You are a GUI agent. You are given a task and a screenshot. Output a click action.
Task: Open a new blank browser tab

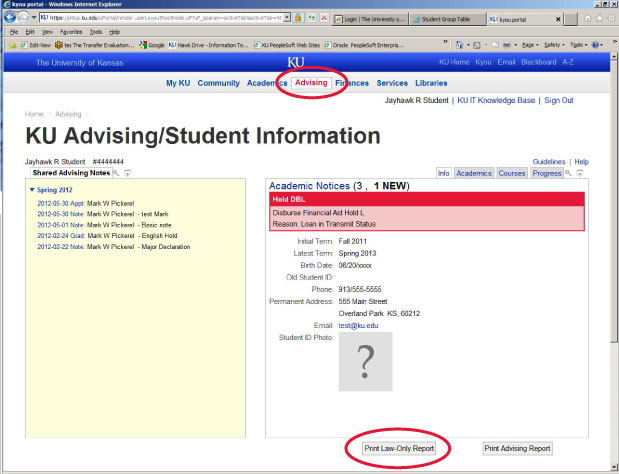pyautogui.click(x=571, y=19)
